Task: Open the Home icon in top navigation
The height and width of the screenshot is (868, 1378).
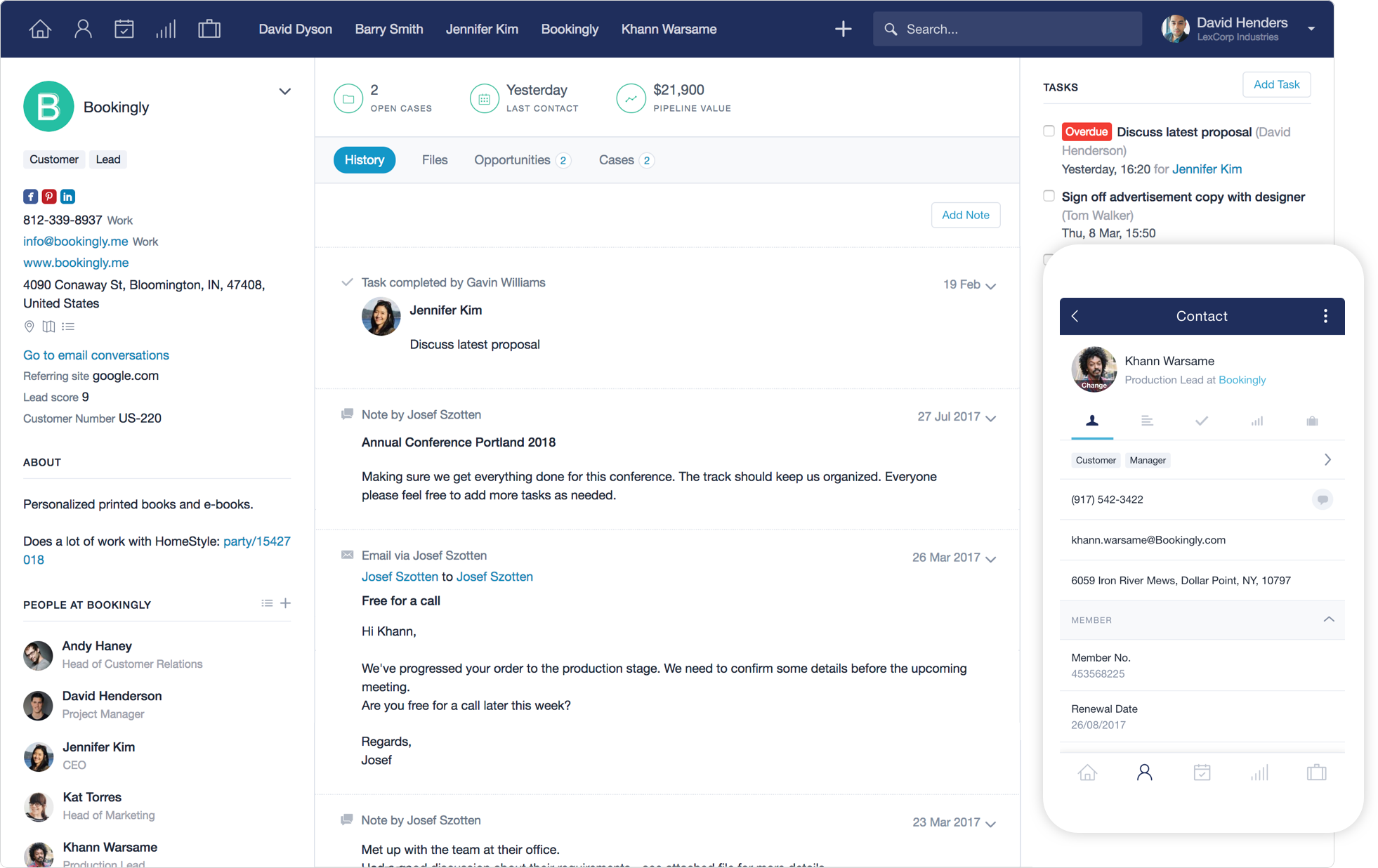Action: [40, 28]
